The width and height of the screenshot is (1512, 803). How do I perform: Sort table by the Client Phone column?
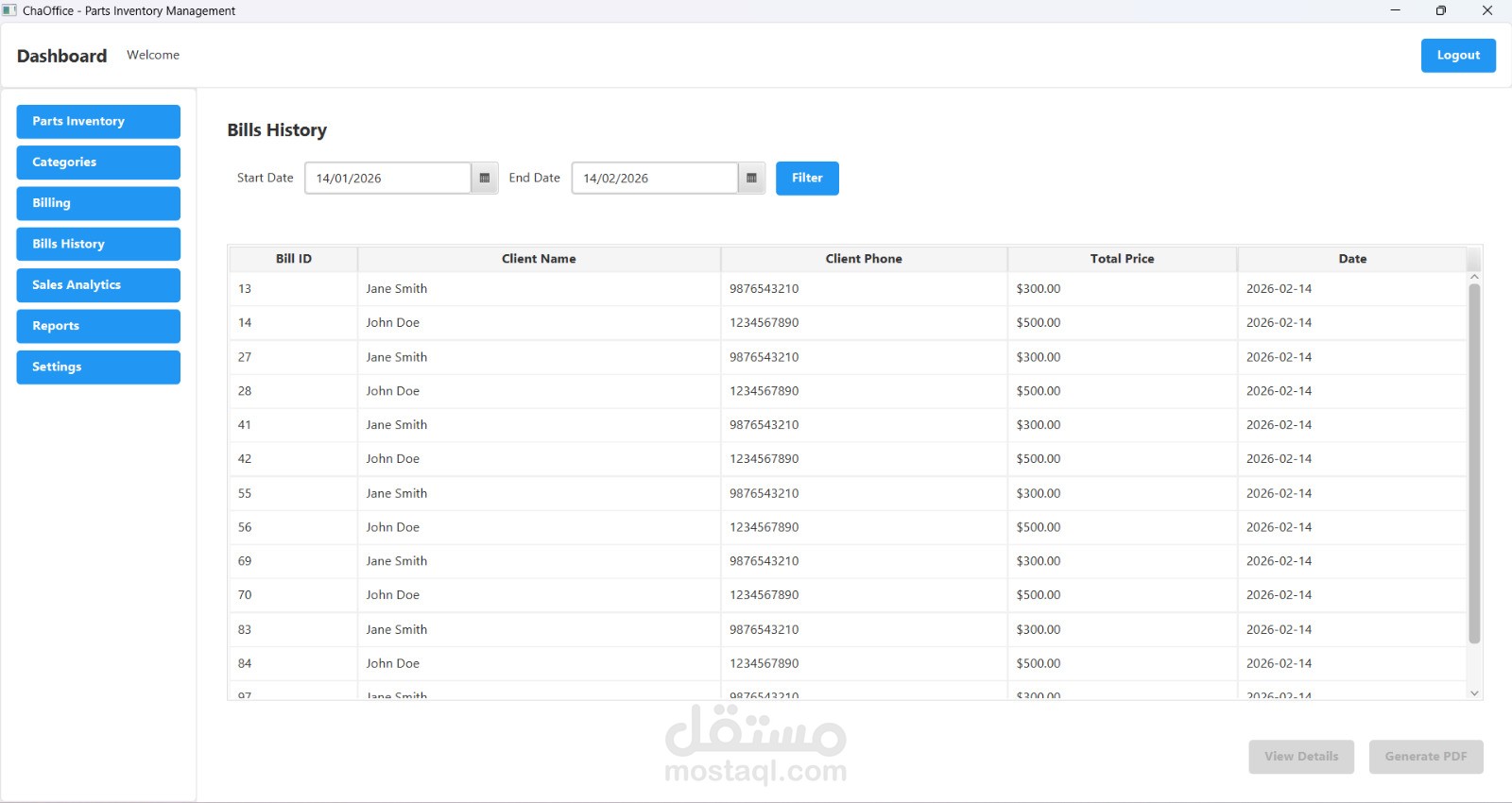(864, 259)
